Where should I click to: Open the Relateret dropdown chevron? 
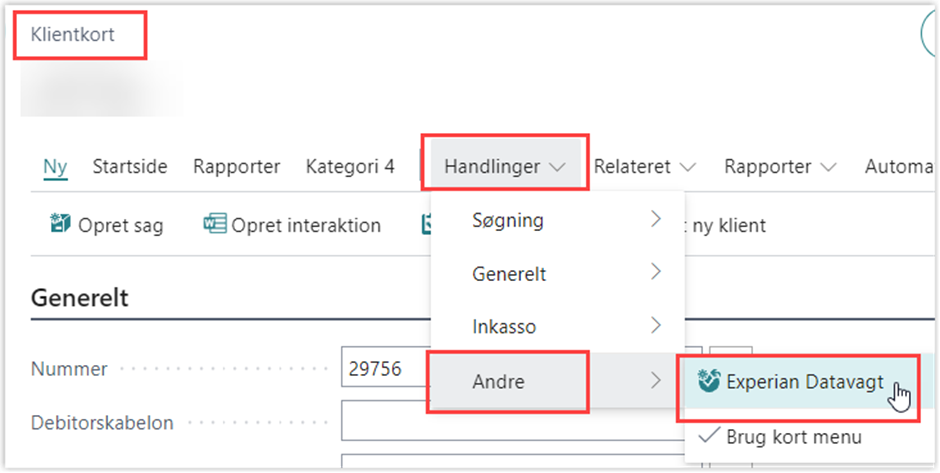tap(687, 167)
